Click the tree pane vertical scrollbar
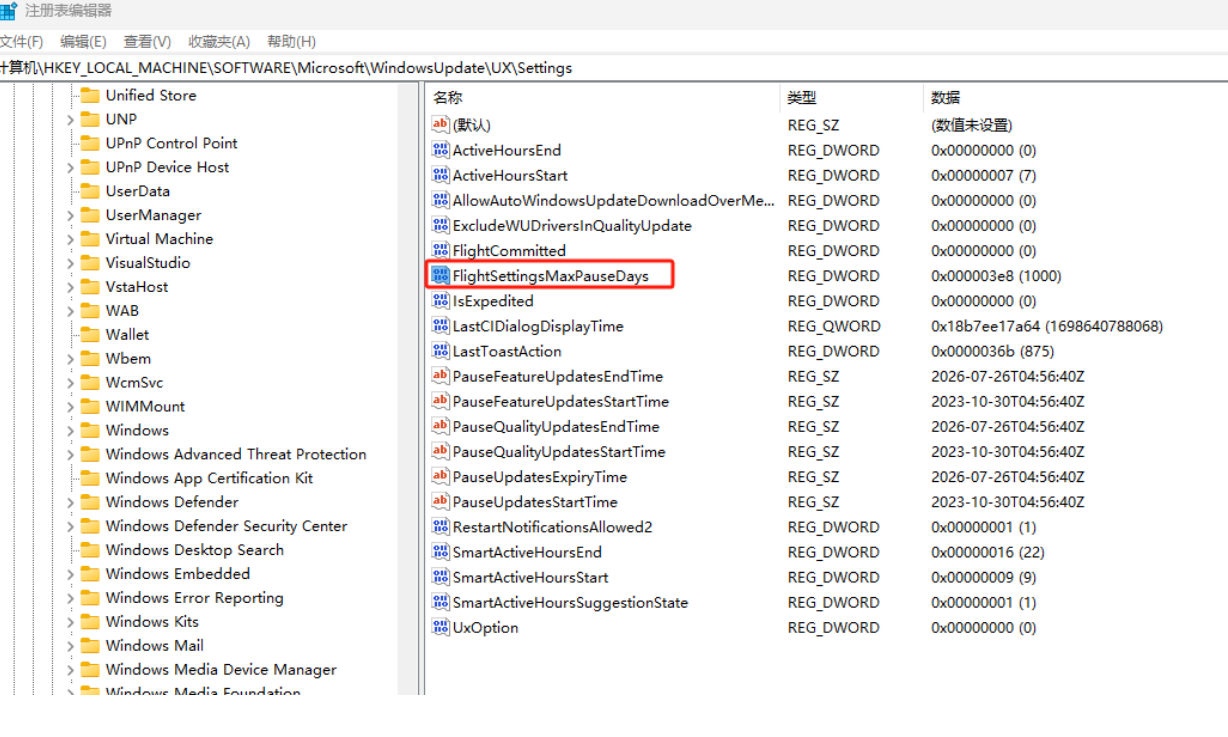Viewport: 1228px width, 737px height. (408, 388)
